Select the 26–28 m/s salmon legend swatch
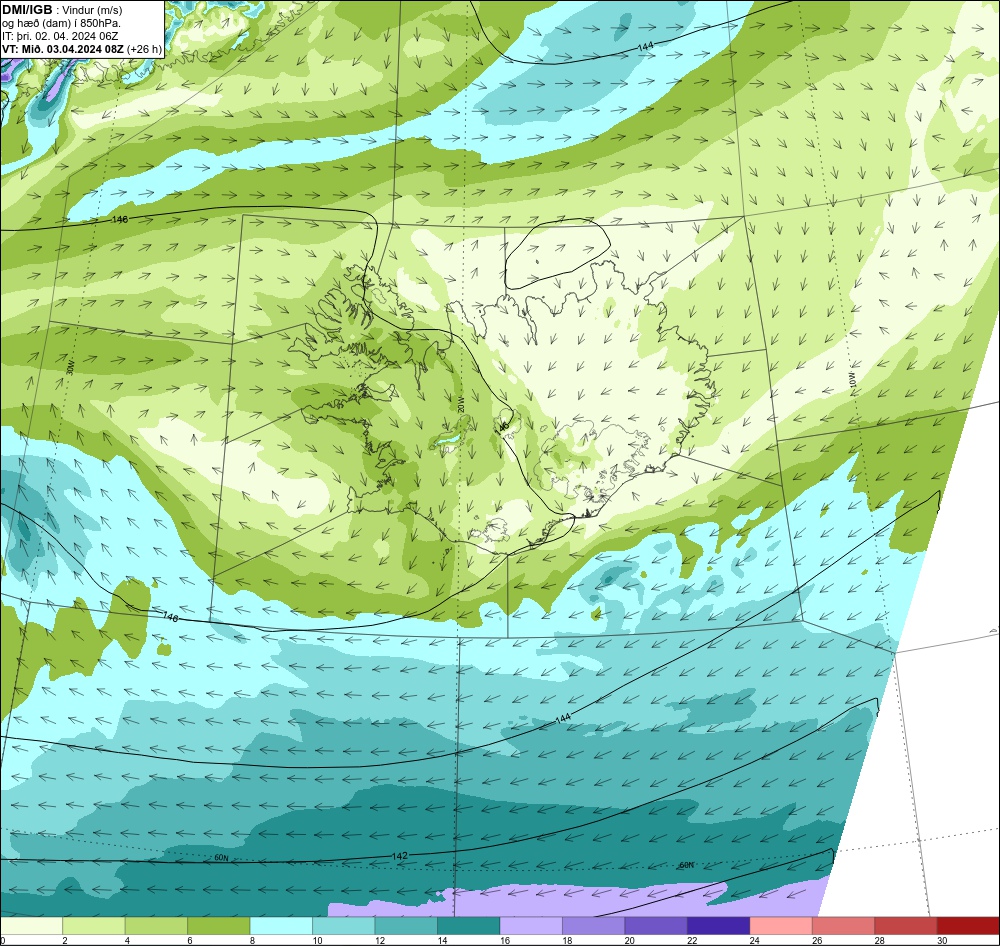 click(x=844, y=926)
